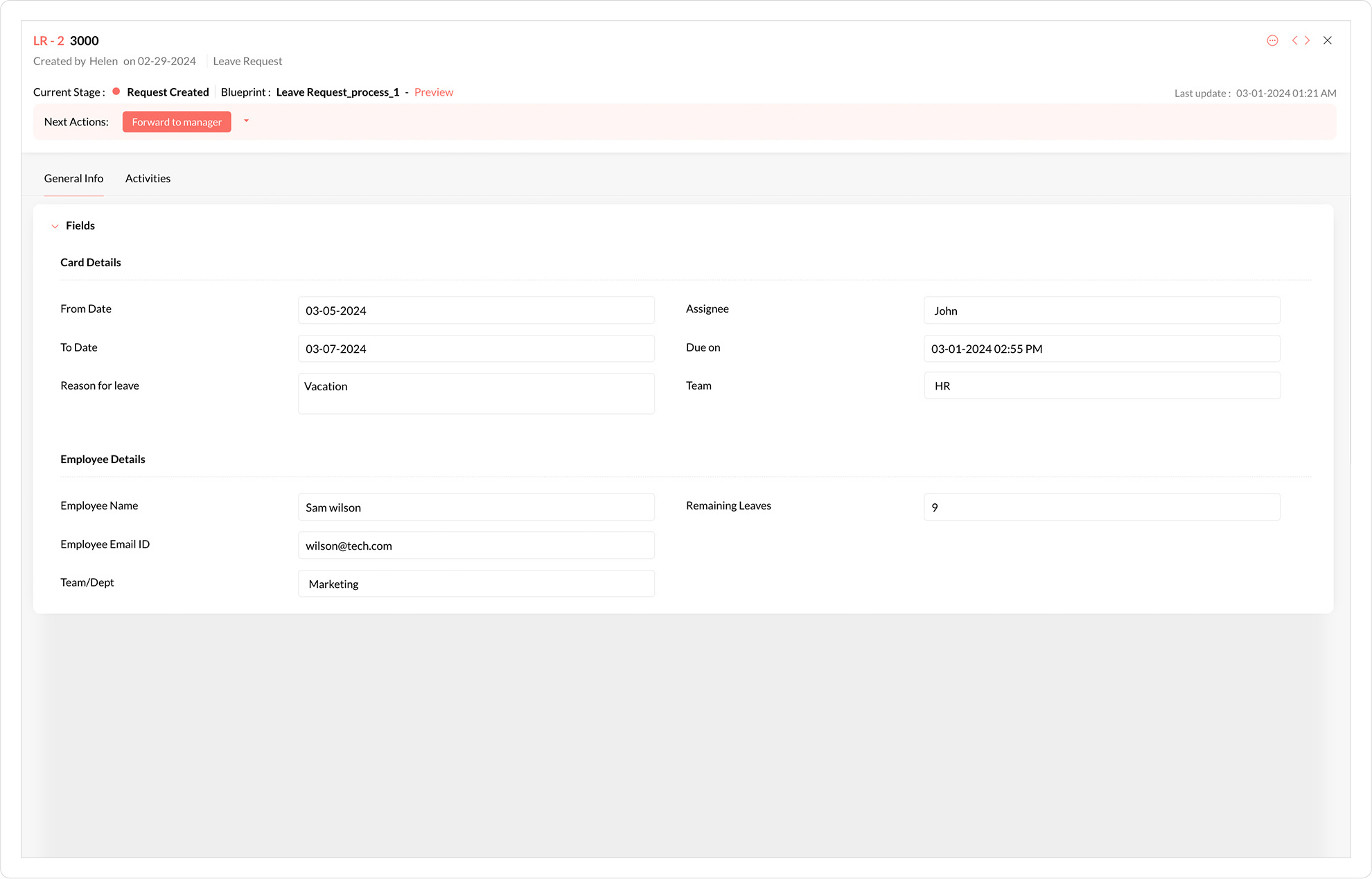This screenshot has width=1372, height=879.
Task: Select General Info tab
Action: [73, 178]
